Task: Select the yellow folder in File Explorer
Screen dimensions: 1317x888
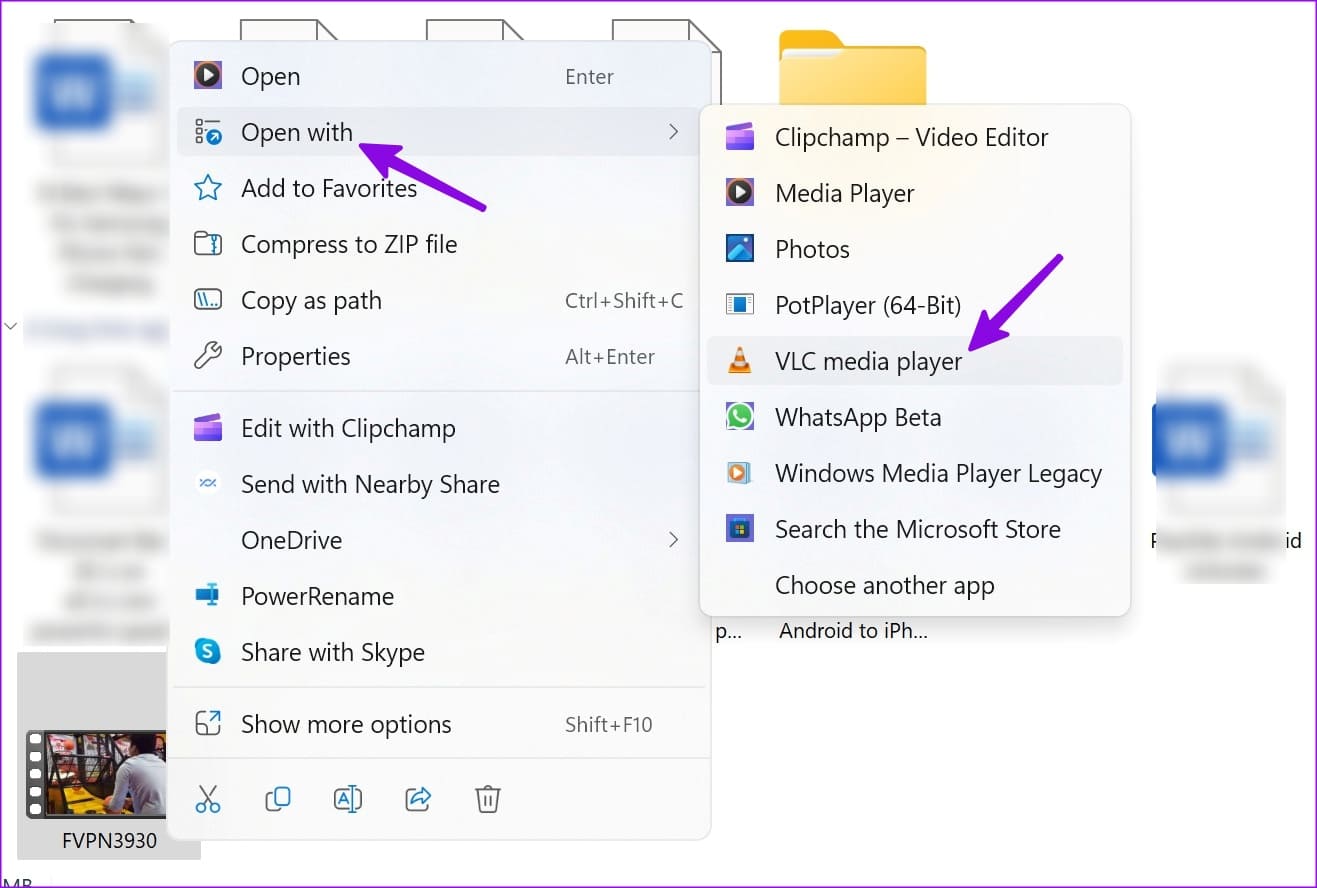Action: click(852, 66)
